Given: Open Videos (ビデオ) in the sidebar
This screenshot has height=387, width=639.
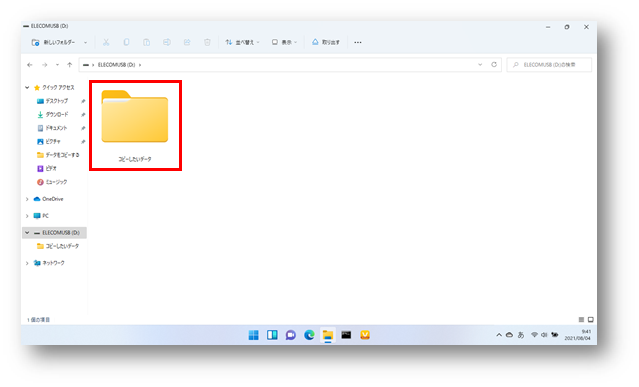Looking at the screenshot, I should coord(47,168).
